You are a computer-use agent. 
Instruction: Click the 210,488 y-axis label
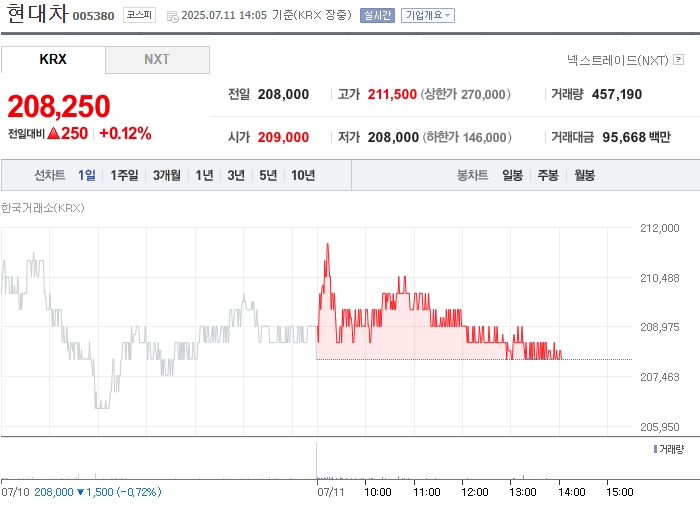(659, 278)
